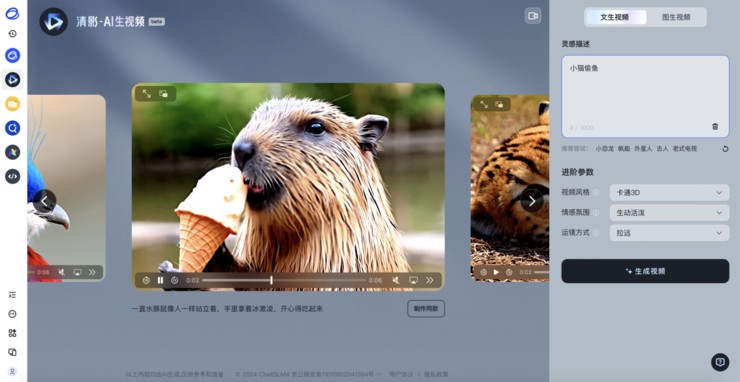
Task: Show the previous video with left arrow
Action: click(x=44, y=202)
